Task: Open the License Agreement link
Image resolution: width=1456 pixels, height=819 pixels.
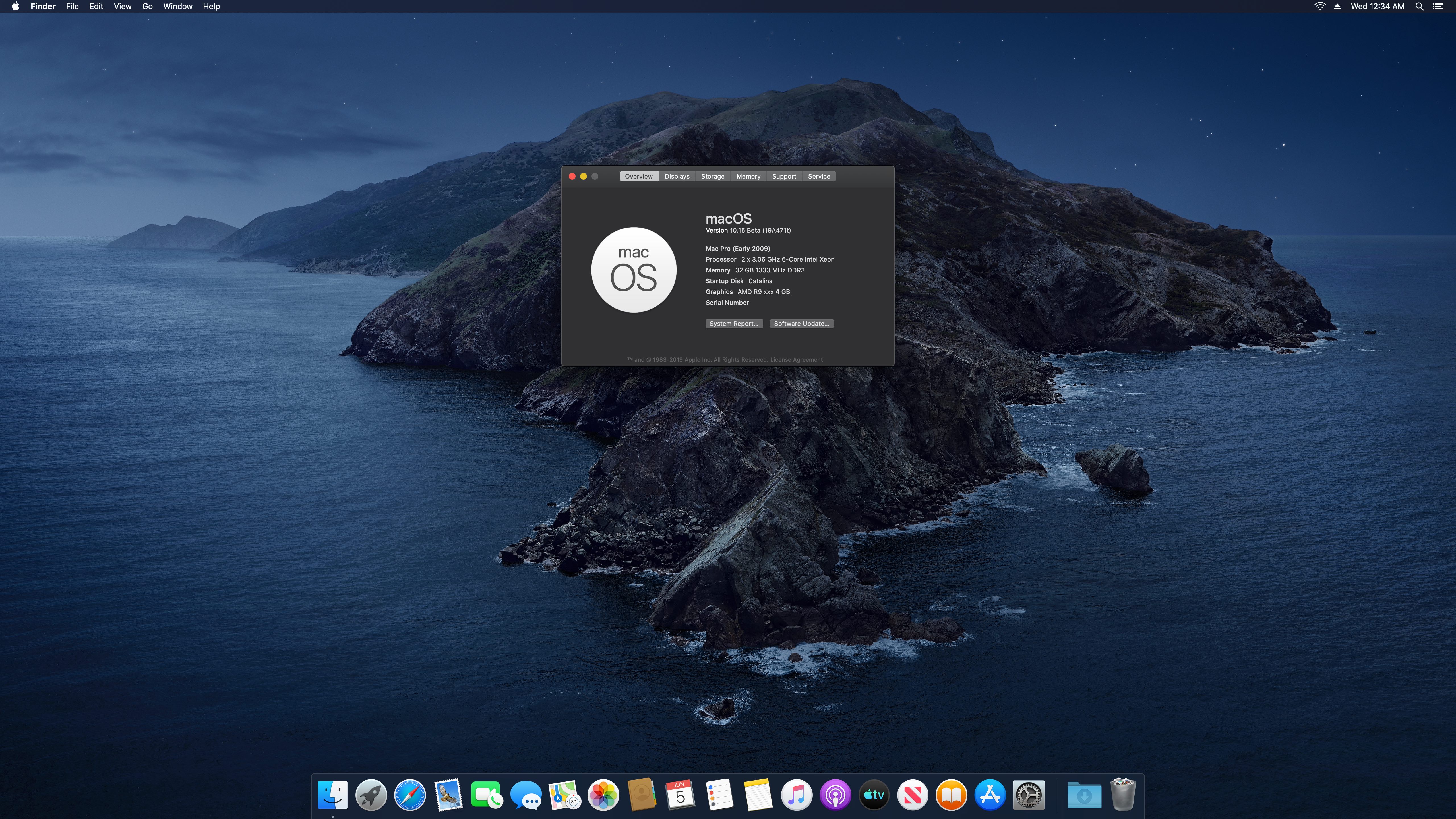Action: click(x=796, y=359)
